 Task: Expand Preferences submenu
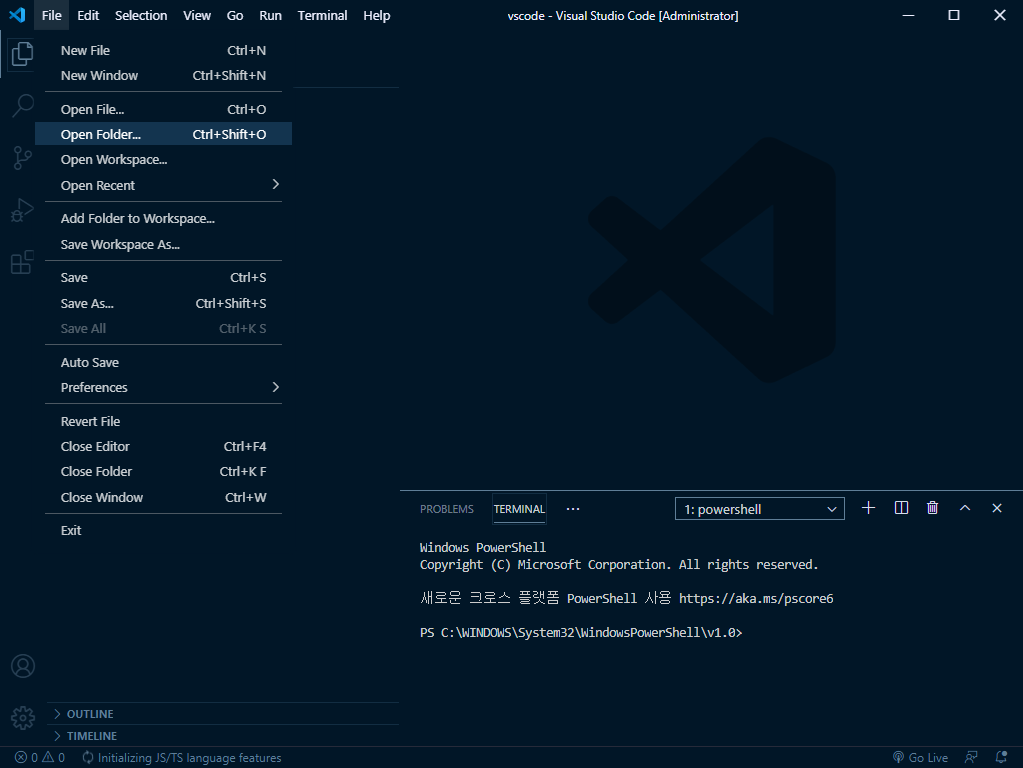[163, 388]
